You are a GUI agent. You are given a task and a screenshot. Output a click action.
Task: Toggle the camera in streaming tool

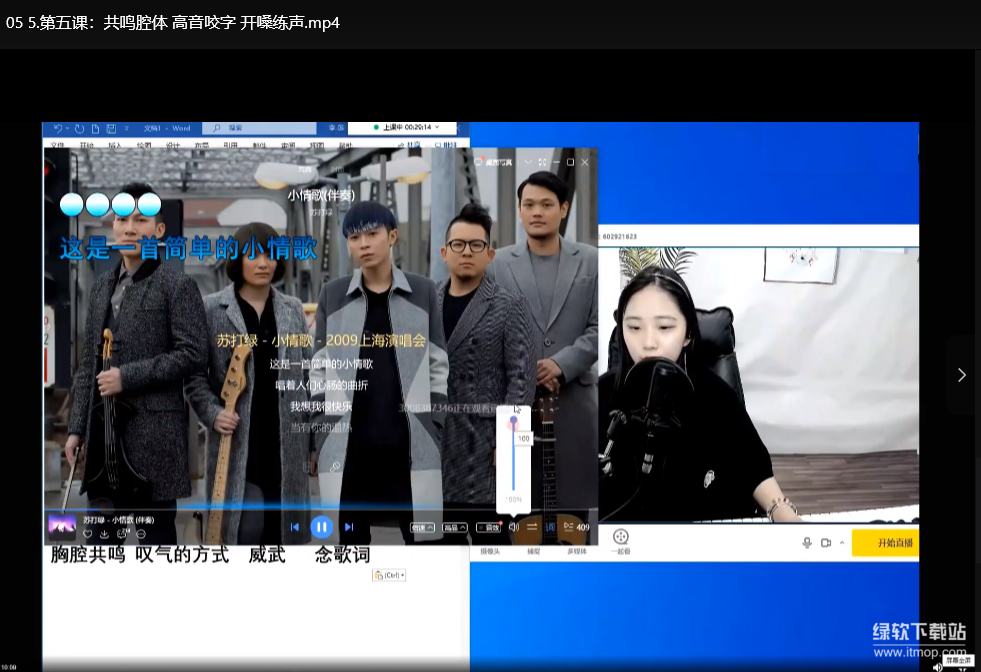tap(826, 542)
